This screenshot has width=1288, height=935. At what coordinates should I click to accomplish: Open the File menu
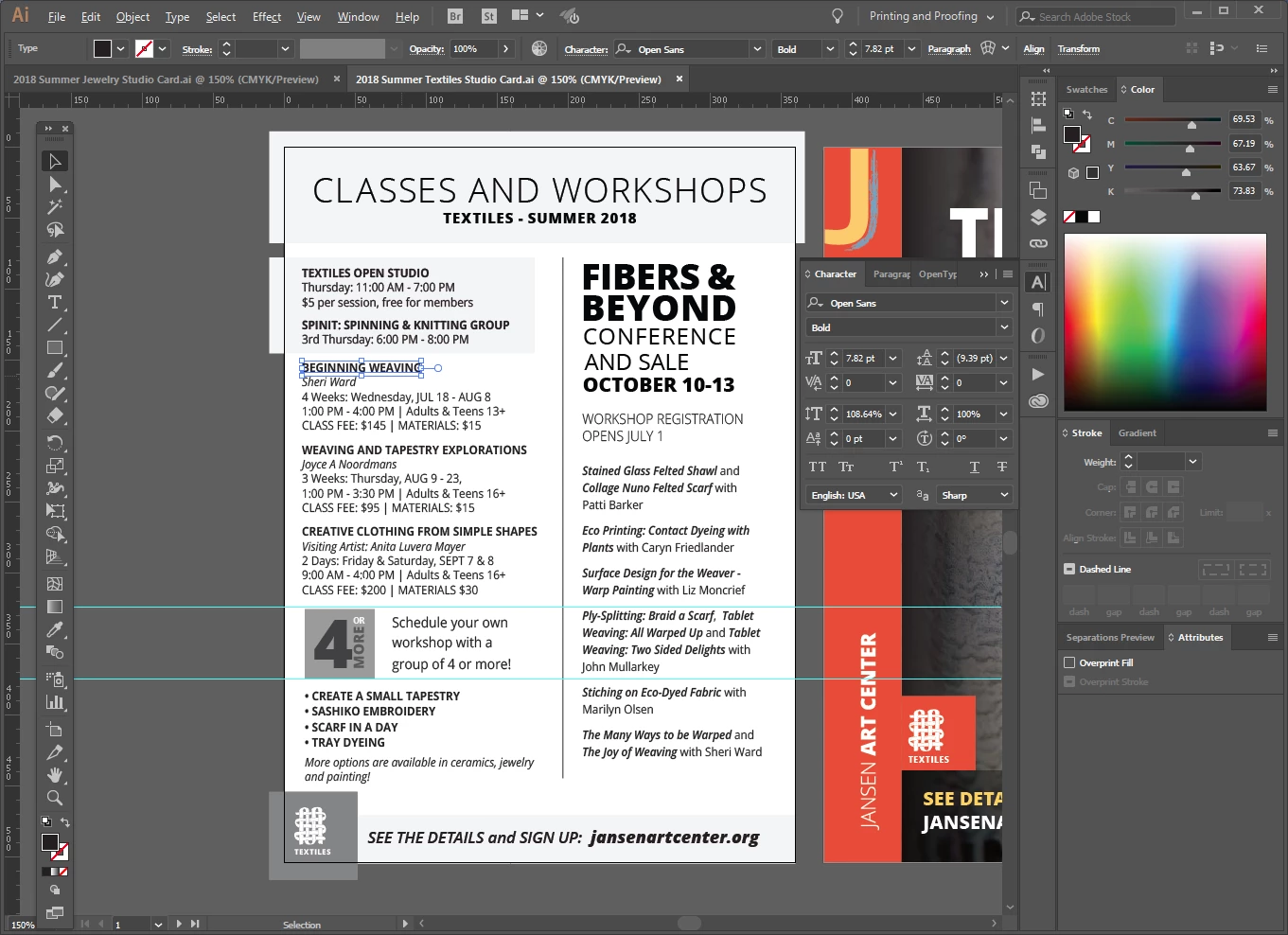pyautogui.click(x=57, y=17)
